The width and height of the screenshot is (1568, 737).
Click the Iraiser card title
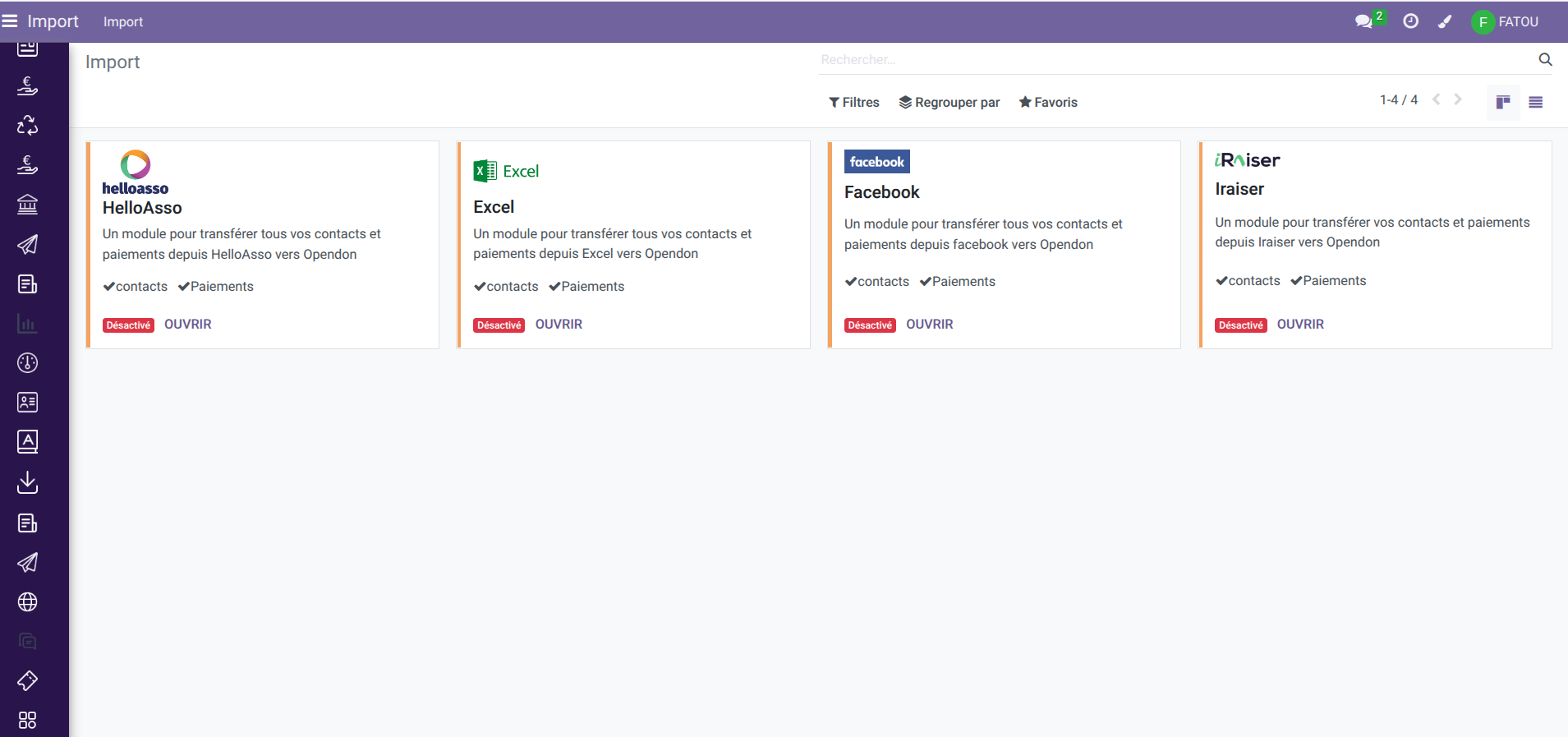pyautogui.click(x=1239, y=189)
